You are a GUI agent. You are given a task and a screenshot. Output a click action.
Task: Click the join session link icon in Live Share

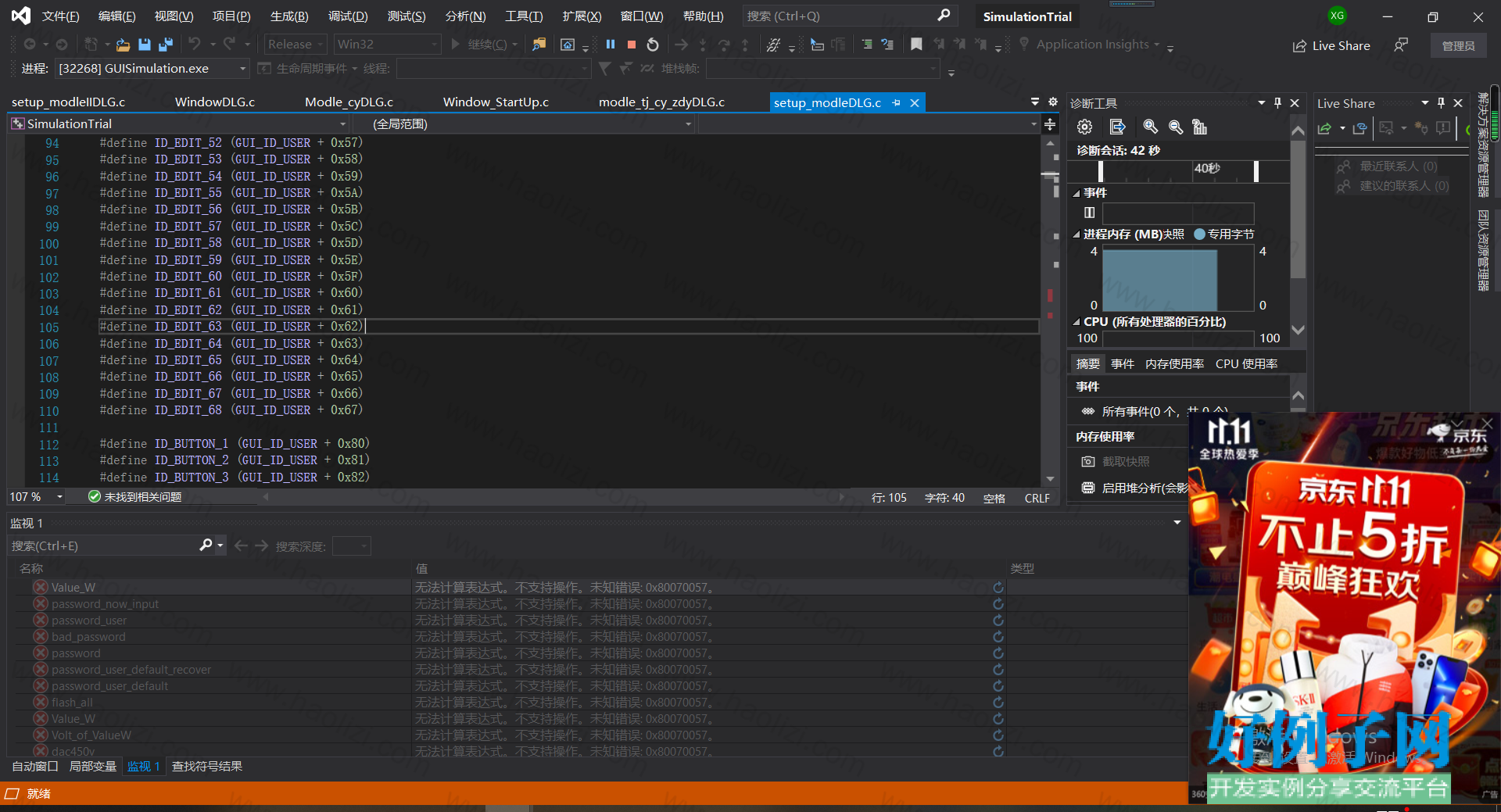(1360, 128)
